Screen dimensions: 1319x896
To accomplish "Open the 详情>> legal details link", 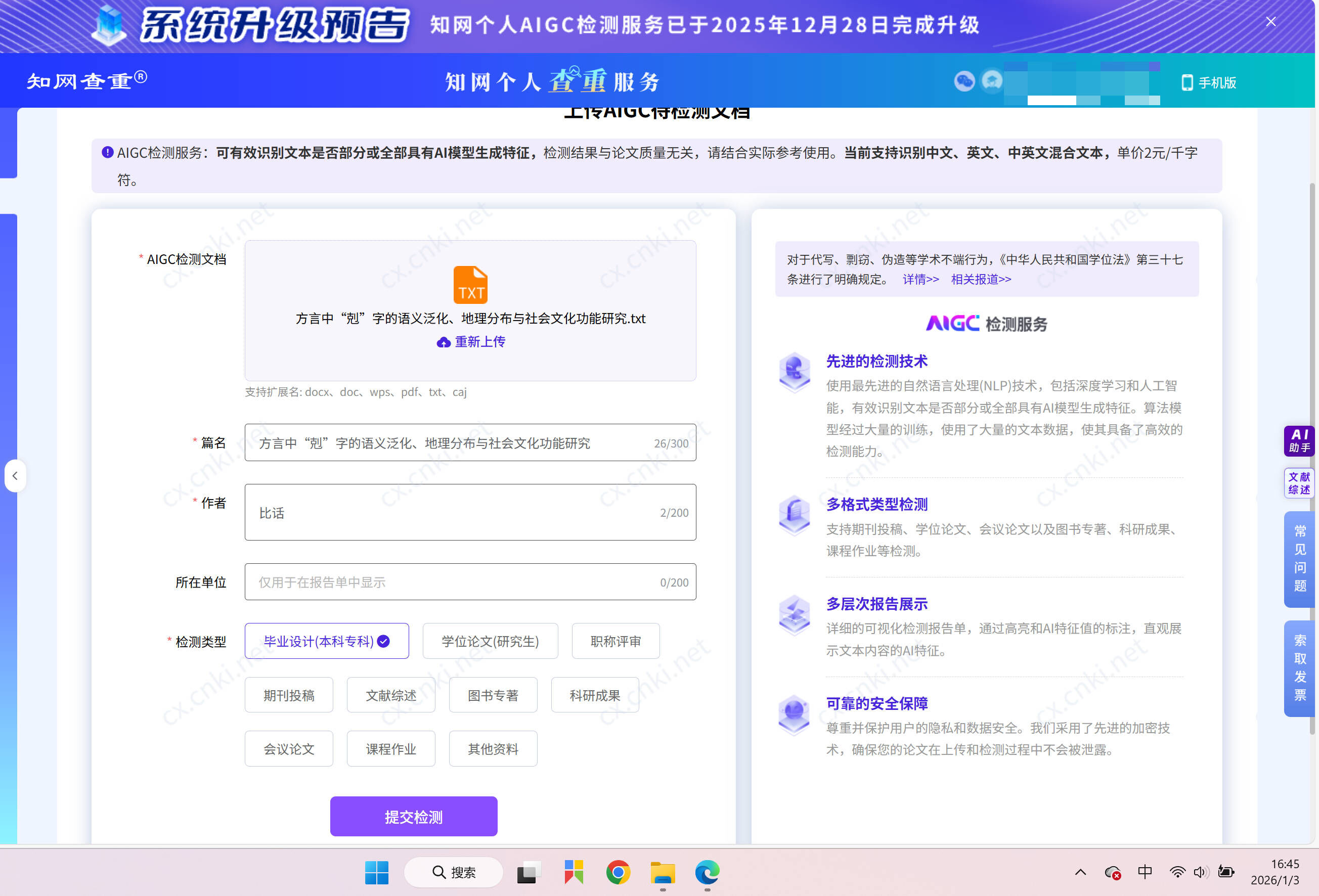I will (x=920, y=279).
